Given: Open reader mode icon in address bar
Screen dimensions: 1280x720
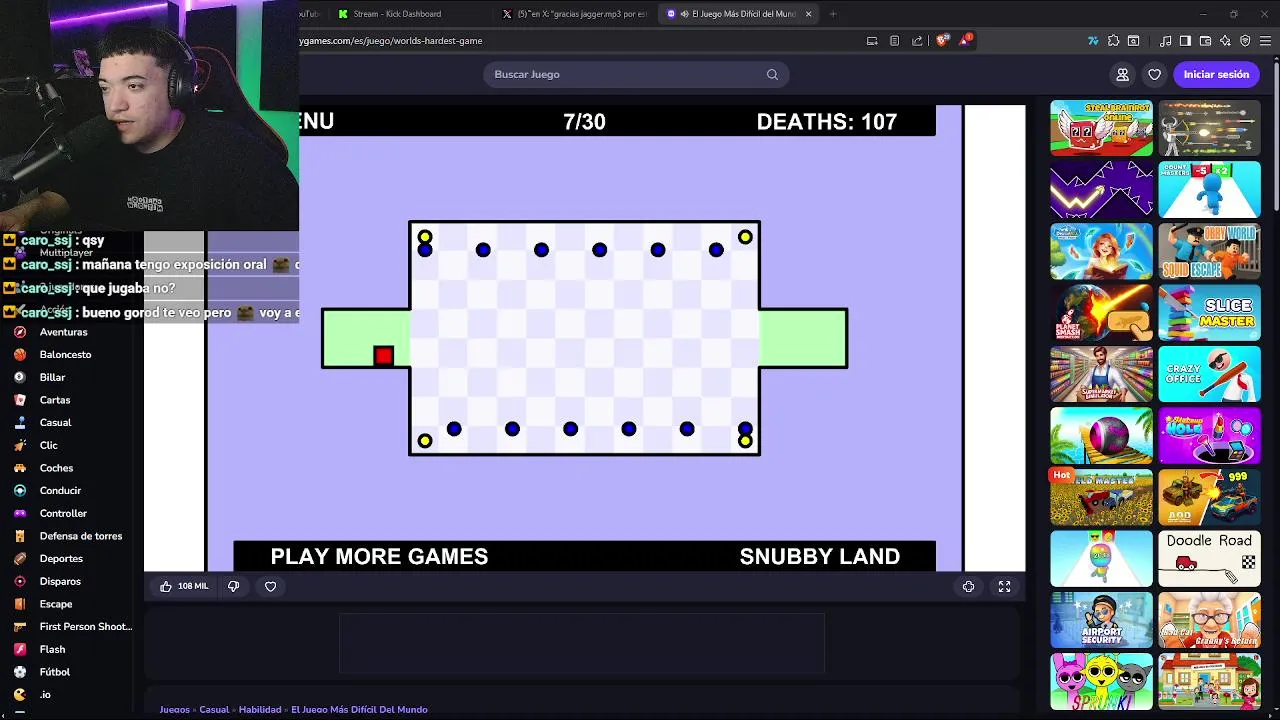Looking at the screenshot, I should (894, 41).
